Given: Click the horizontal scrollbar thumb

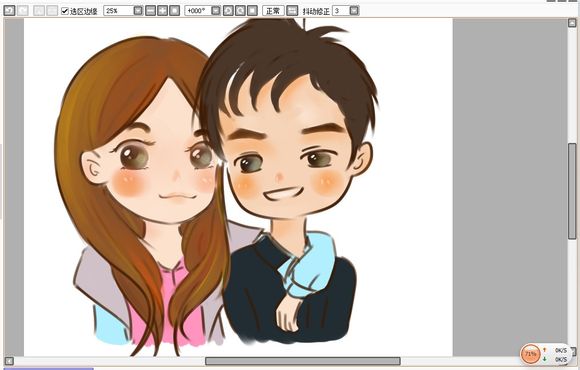Looking at the screenshot, I should tap(303, 361).
